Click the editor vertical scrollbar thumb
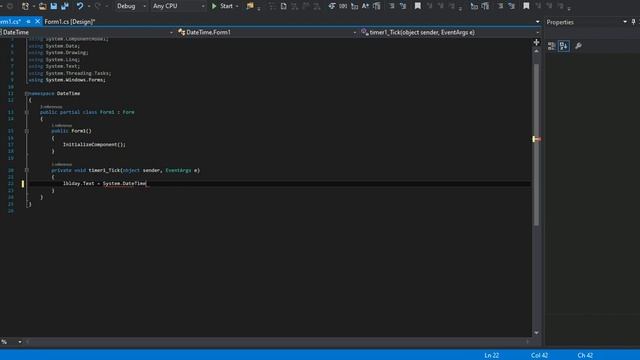Image resolution: width=640 pixels, height=360 pixels. pyautogui.click(x=536, y=144)
